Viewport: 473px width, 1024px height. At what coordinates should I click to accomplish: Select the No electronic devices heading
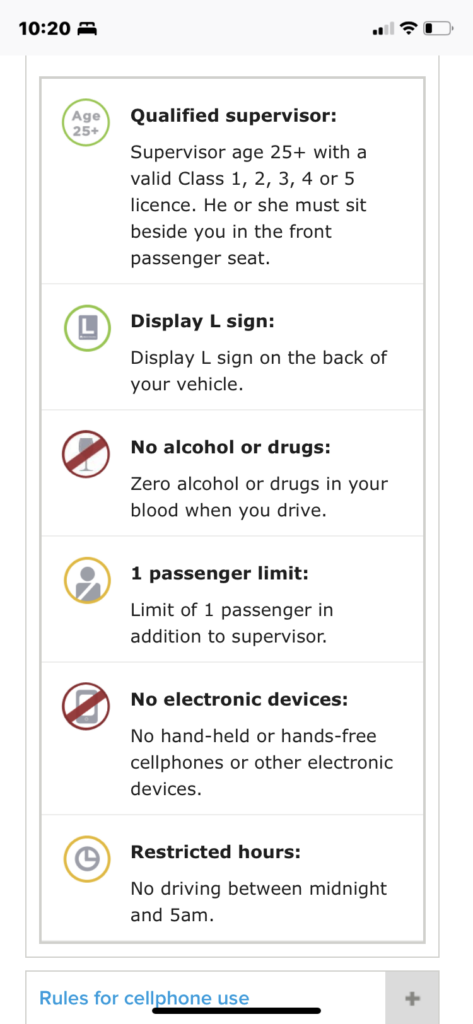[x=239, y=699]
